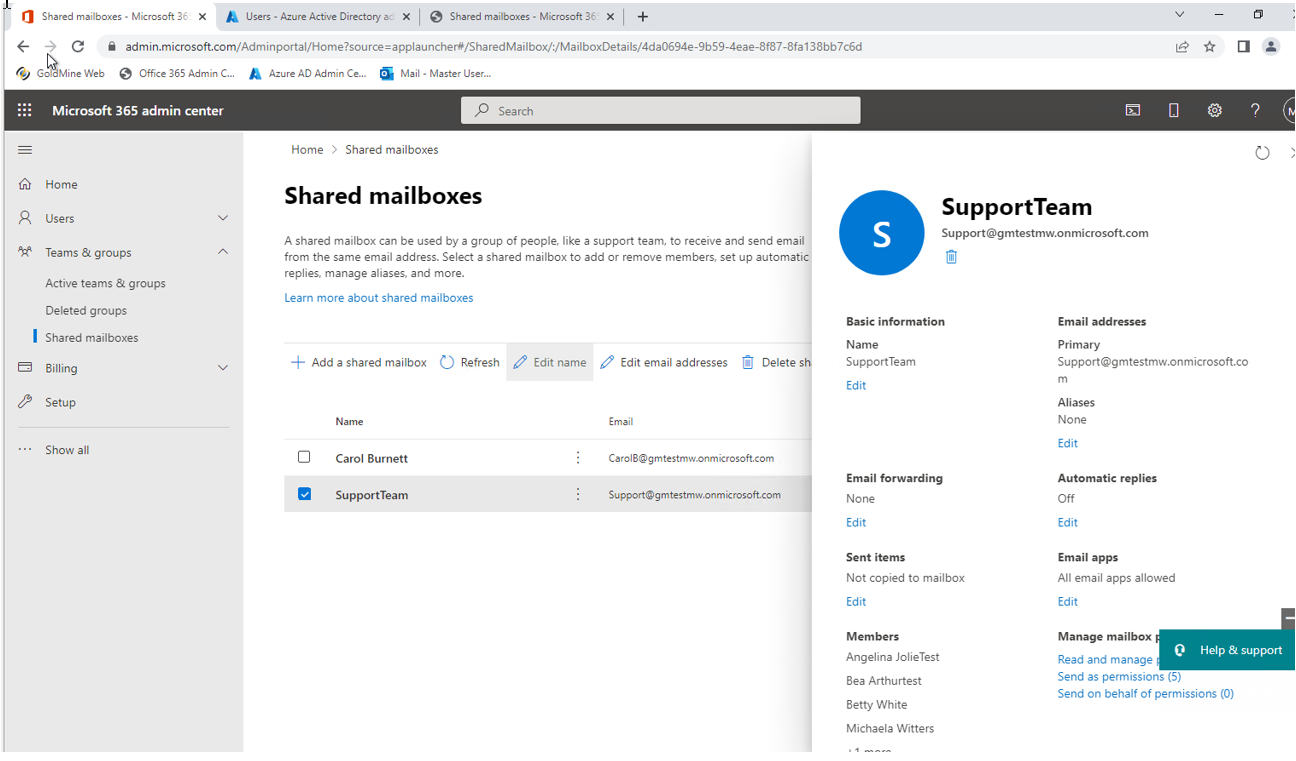Click inside the Search field at the top
The image size is (1296, 761).
660,110
